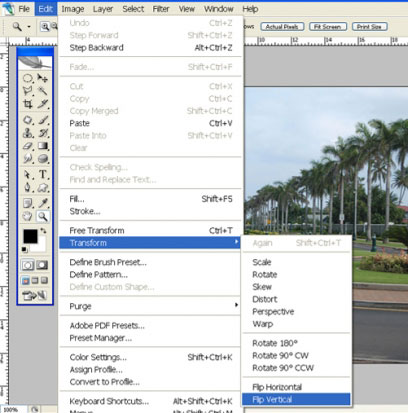Open the Filter menu
The height and width of the screenshot is (413, 408).
point(161,9)
